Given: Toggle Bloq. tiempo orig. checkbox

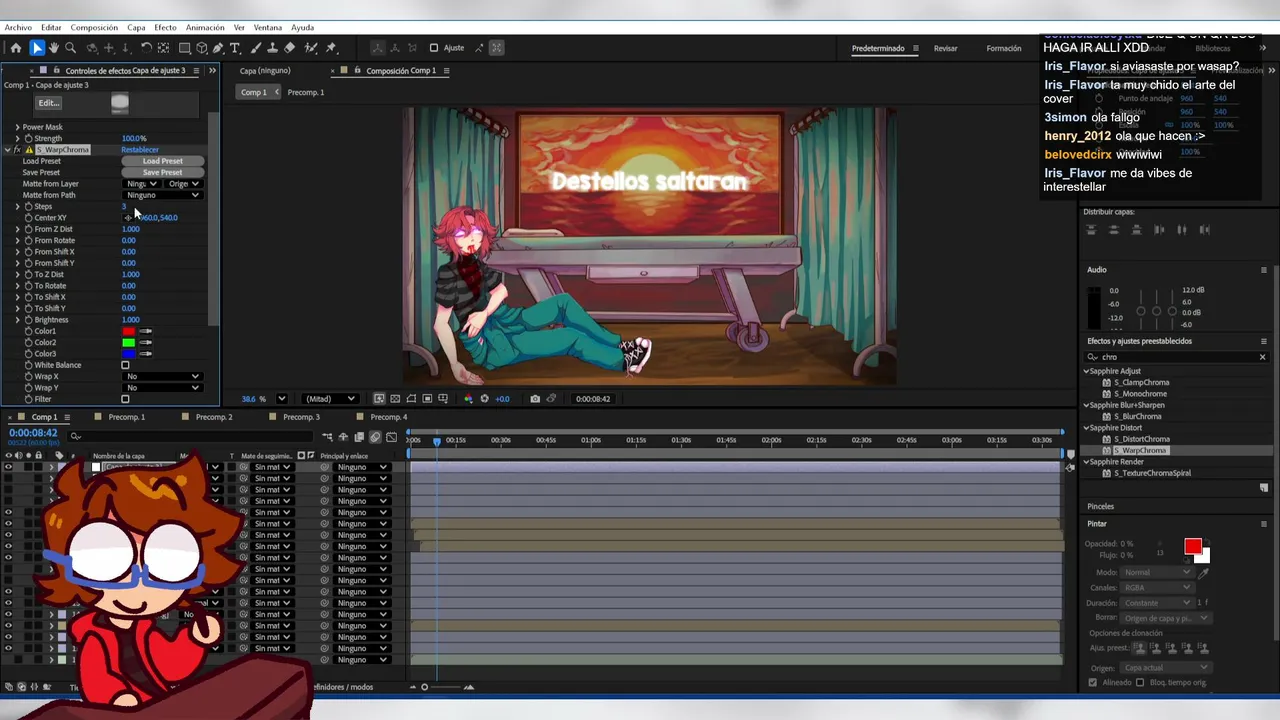Looking at the screenshot, I should (x=1140, y=683).
